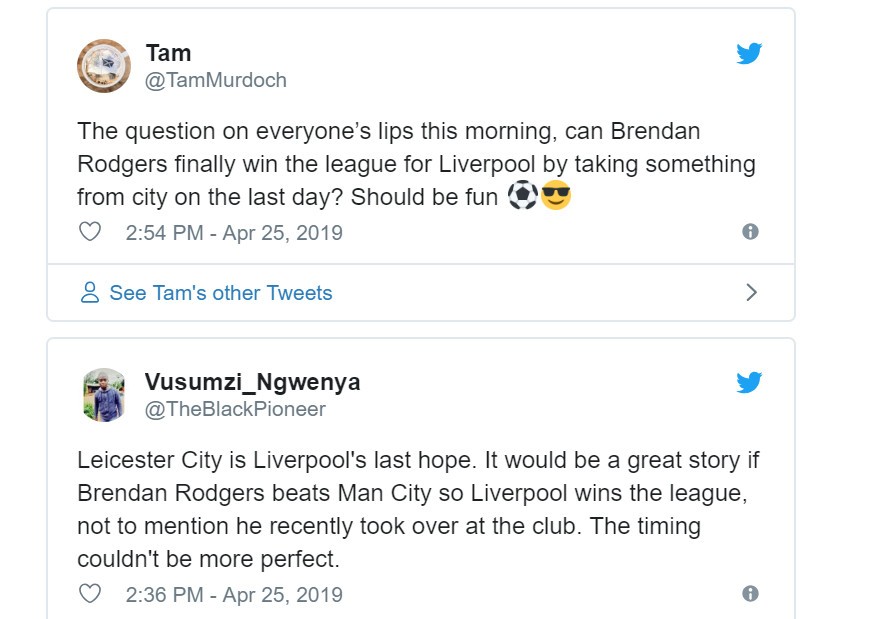Click the chevron arrow in Tam's other Tweets row
The height and width of the screenshot is (619, 886).
coord(752,293)
